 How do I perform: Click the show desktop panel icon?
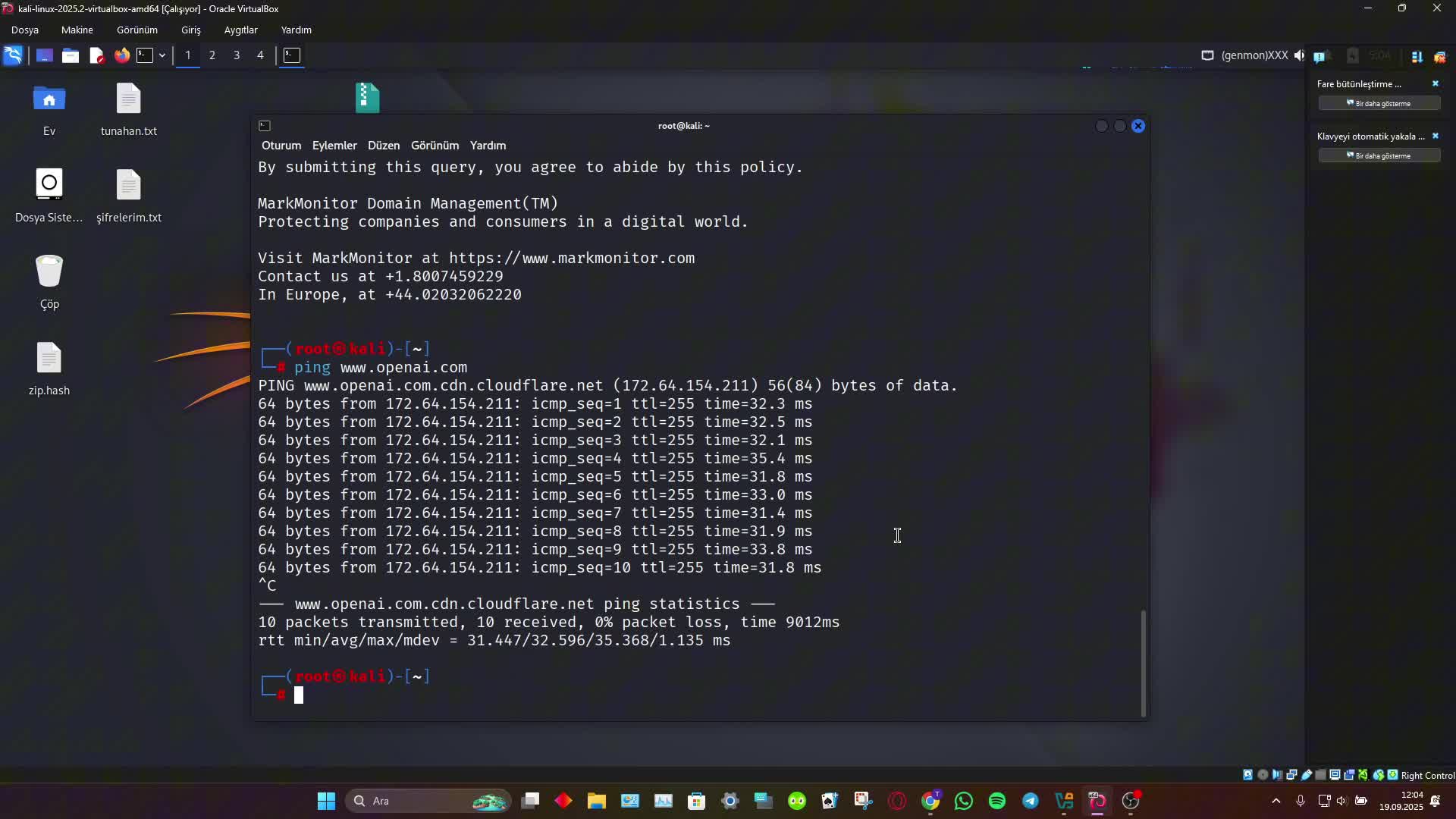coord(44,55)
